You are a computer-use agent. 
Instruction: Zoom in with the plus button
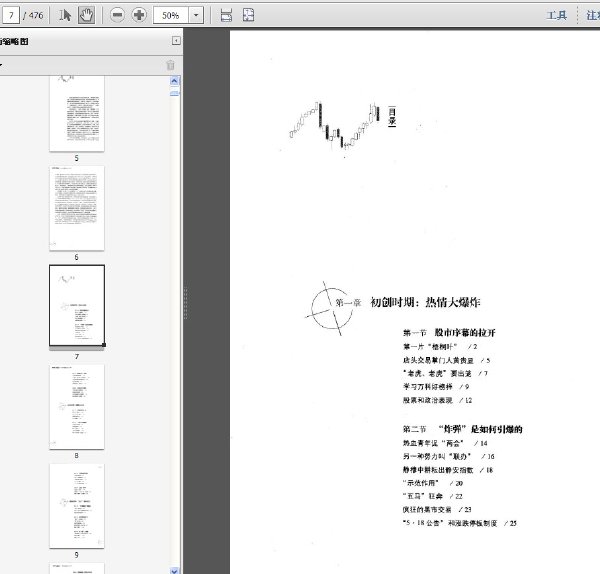[139, 15]
